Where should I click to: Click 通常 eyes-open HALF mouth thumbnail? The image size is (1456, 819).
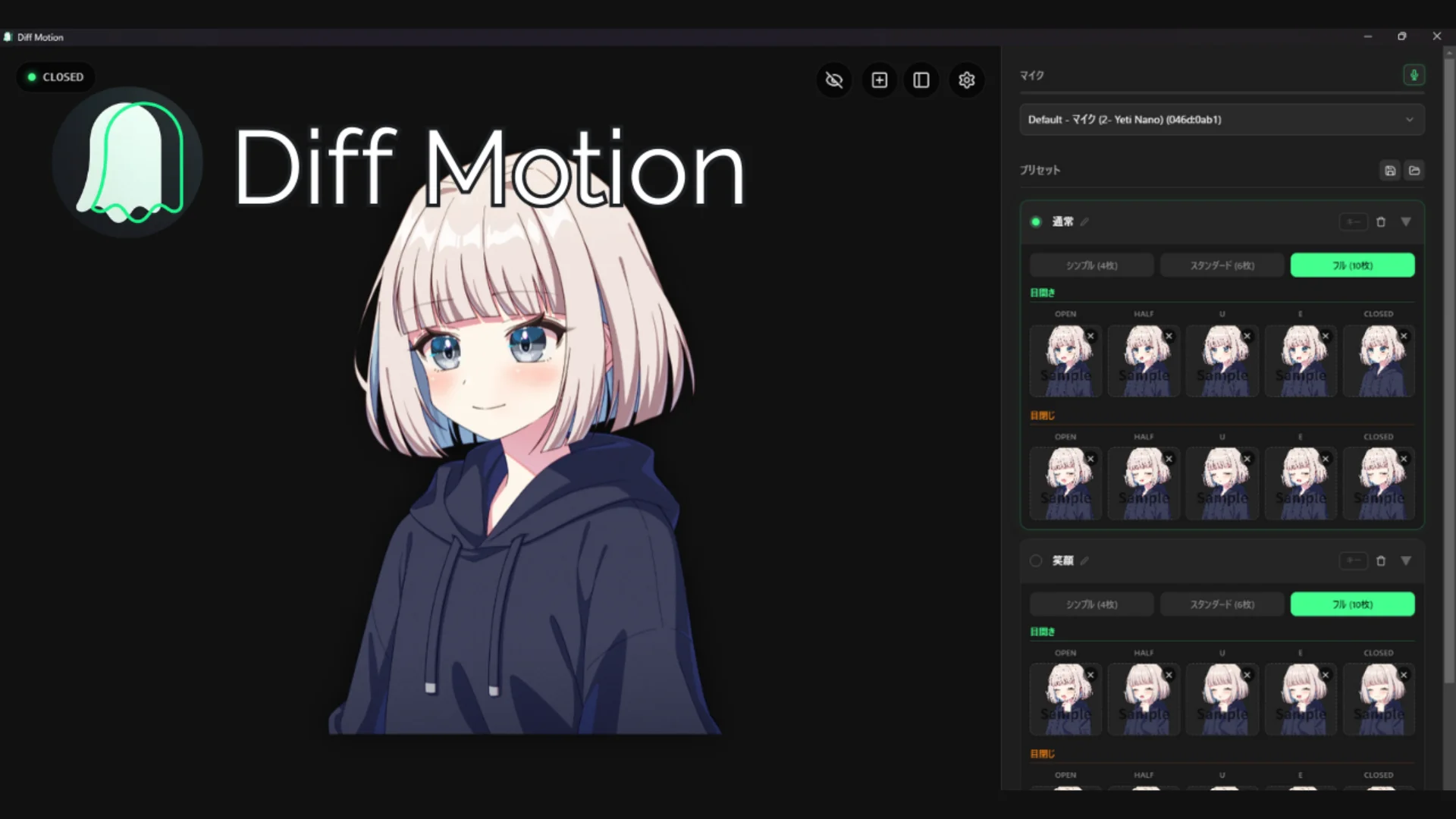click(1144, 361)
